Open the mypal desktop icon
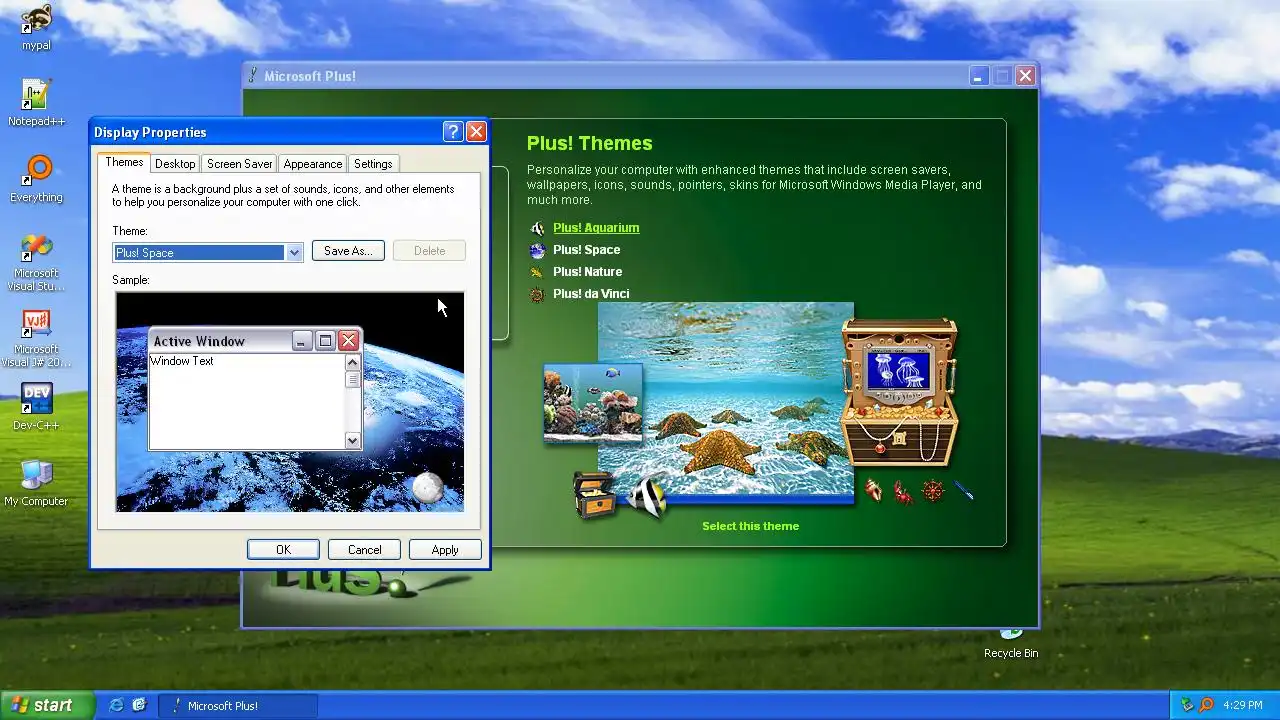 click(x=36, y=27)
